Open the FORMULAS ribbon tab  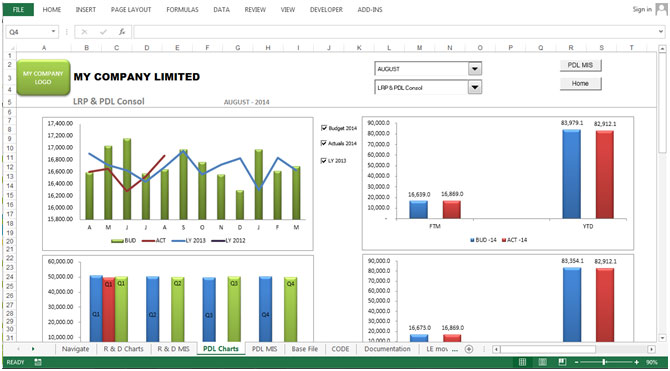[x=182, y=9]
